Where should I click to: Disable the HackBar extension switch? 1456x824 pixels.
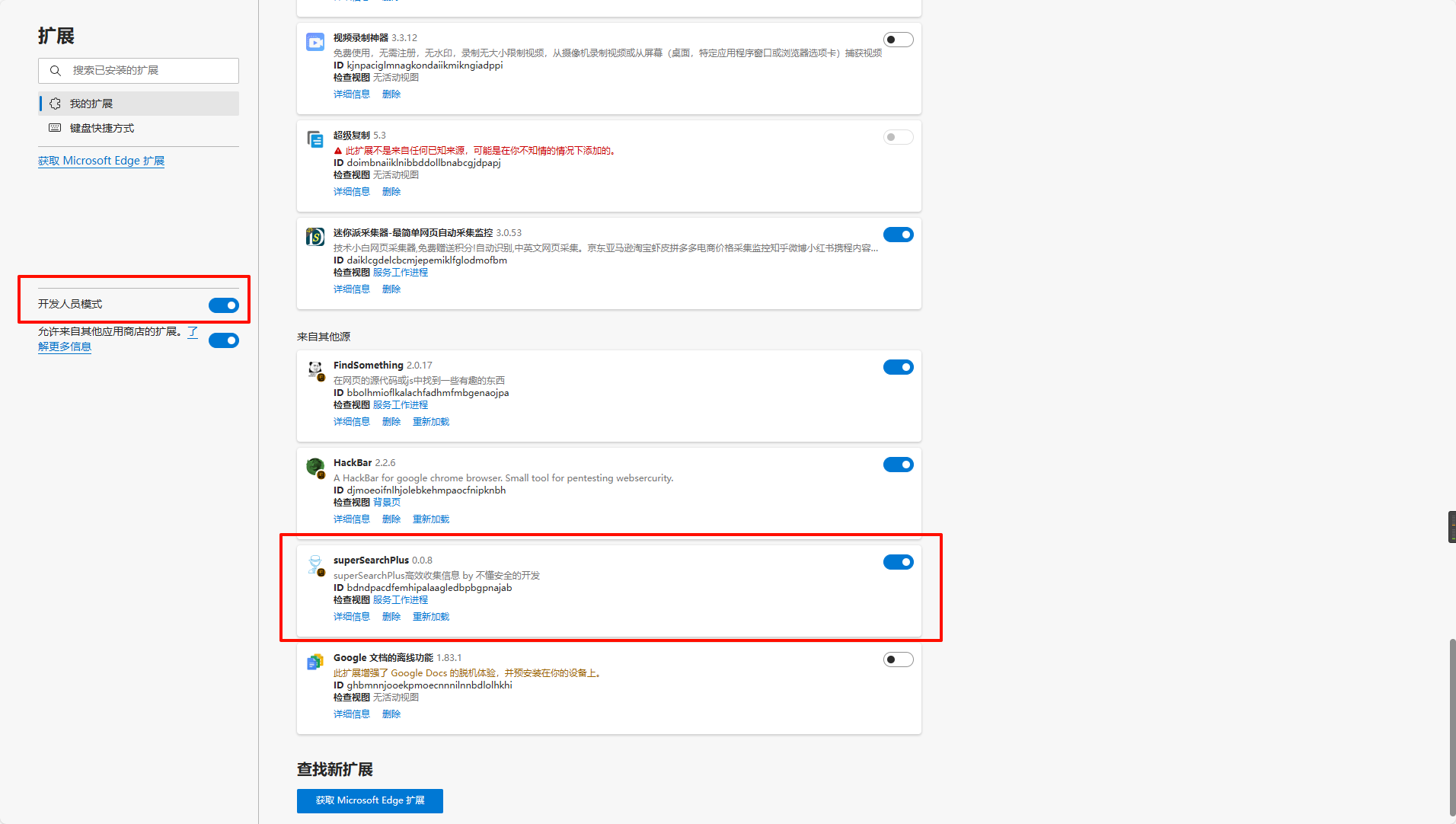[898, 465]
